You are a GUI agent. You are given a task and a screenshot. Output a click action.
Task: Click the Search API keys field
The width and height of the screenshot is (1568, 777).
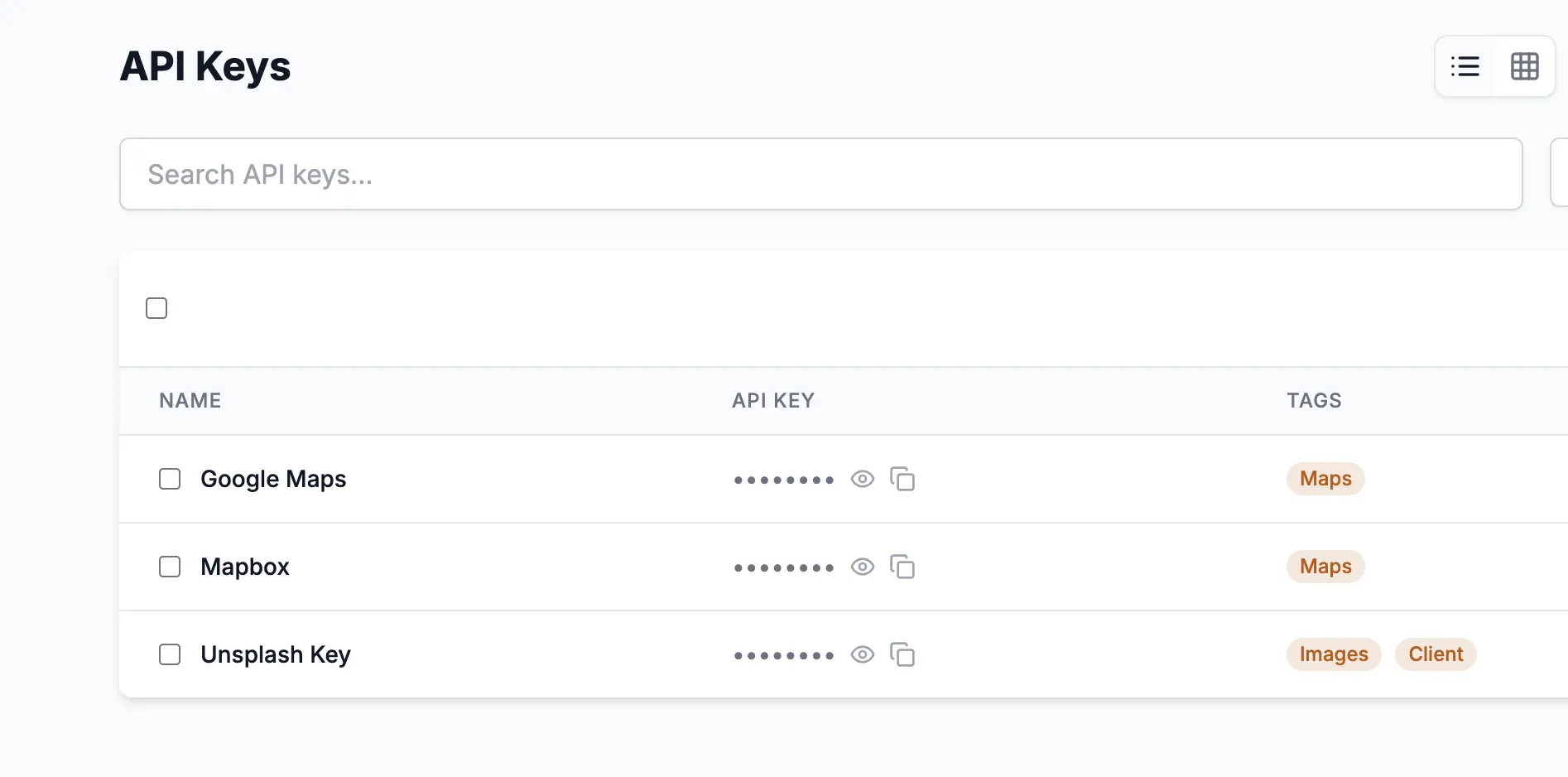tap(820, 174)
